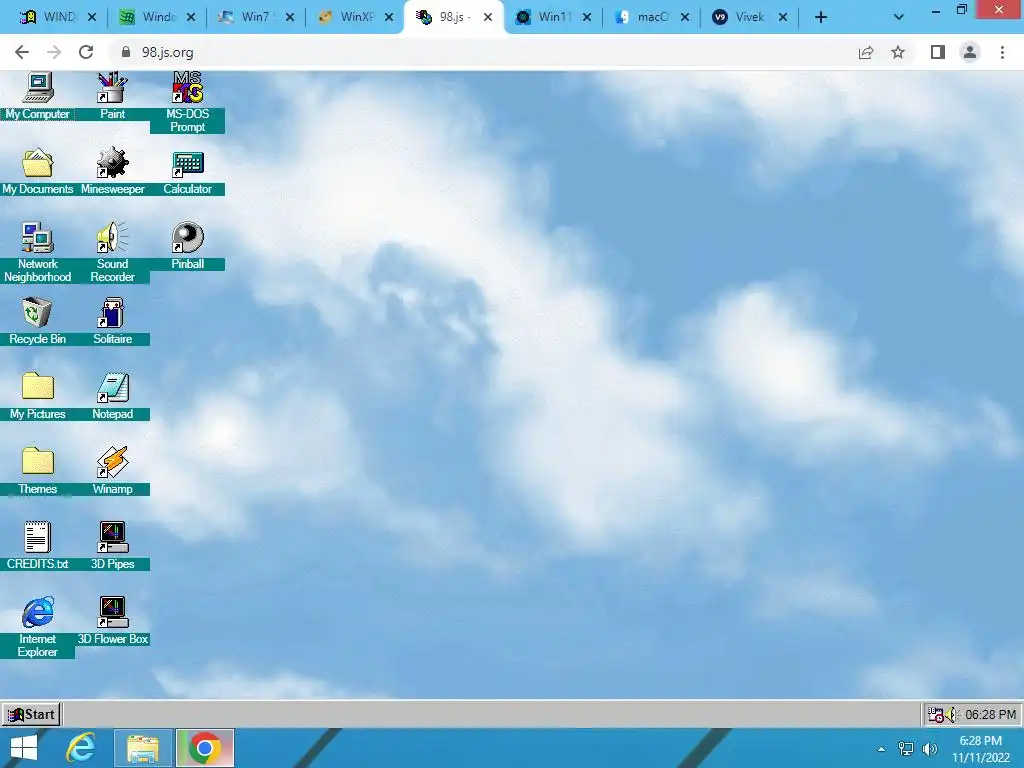Launch Pinball game icon

tap(187, 246)
